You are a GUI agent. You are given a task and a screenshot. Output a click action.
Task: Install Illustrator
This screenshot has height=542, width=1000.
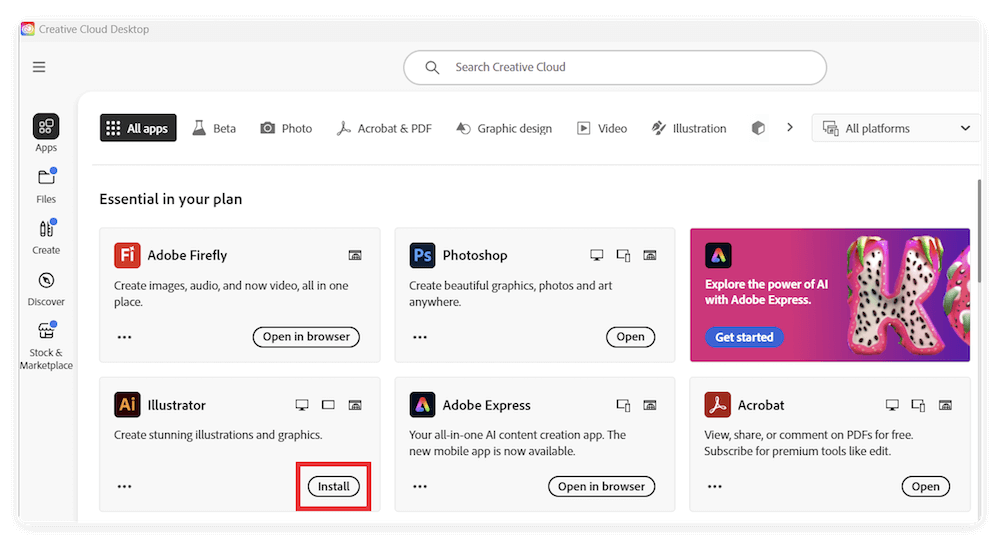(x=334, y=487)
